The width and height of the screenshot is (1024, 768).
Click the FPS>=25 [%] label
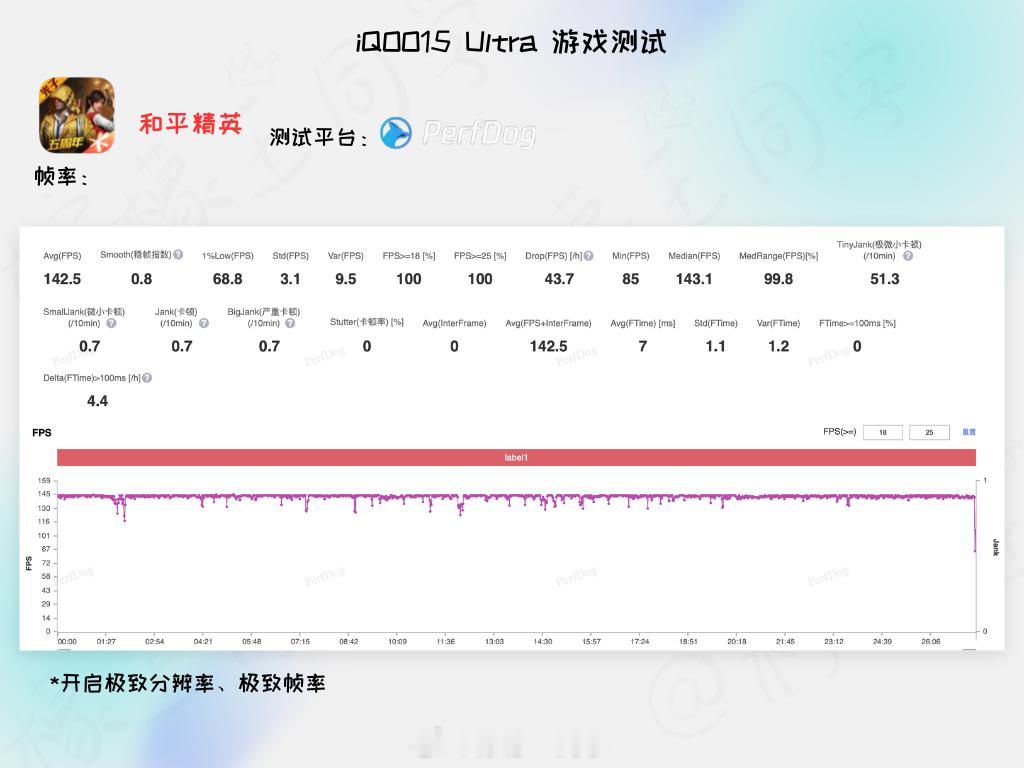480,256
